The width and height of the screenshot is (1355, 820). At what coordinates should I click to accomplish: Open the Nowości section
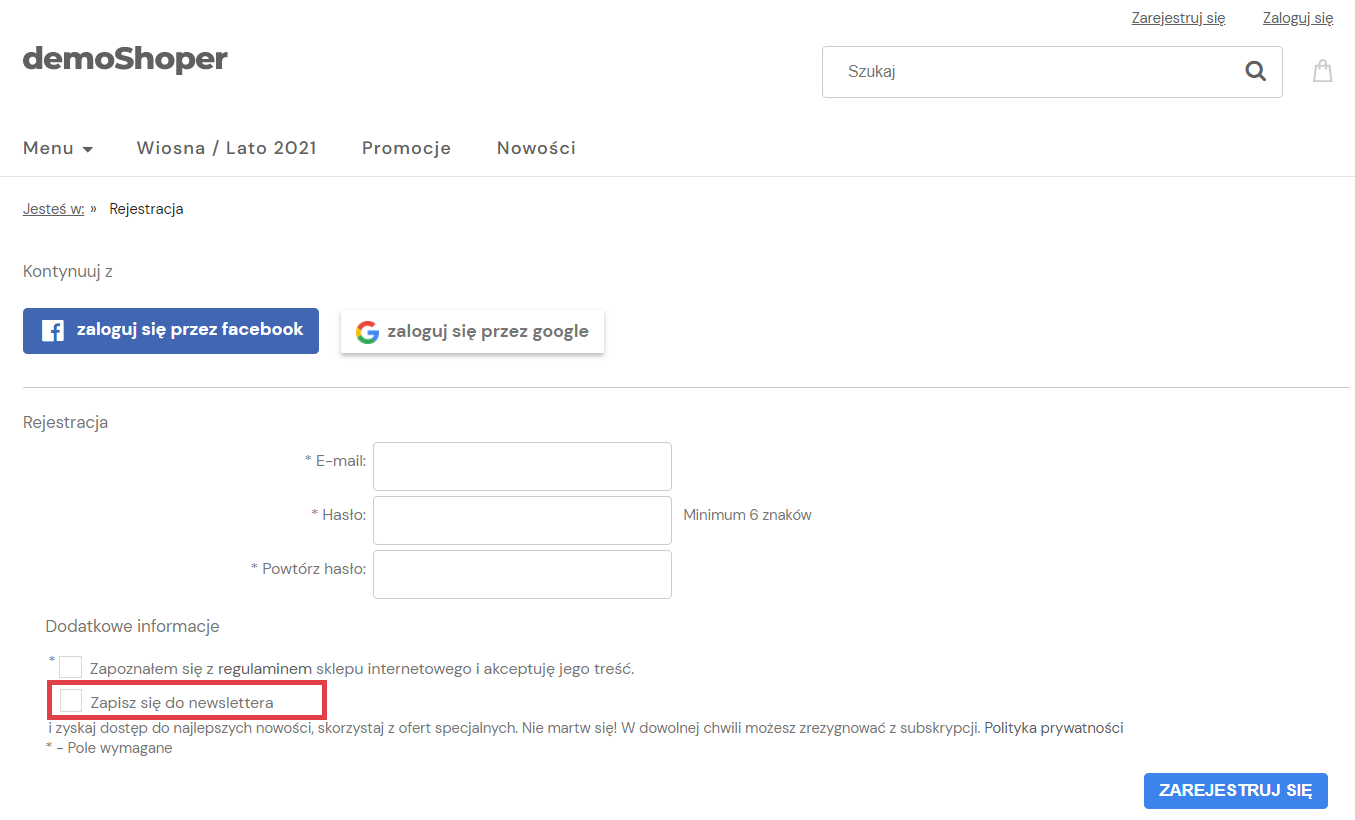[536, 147]
